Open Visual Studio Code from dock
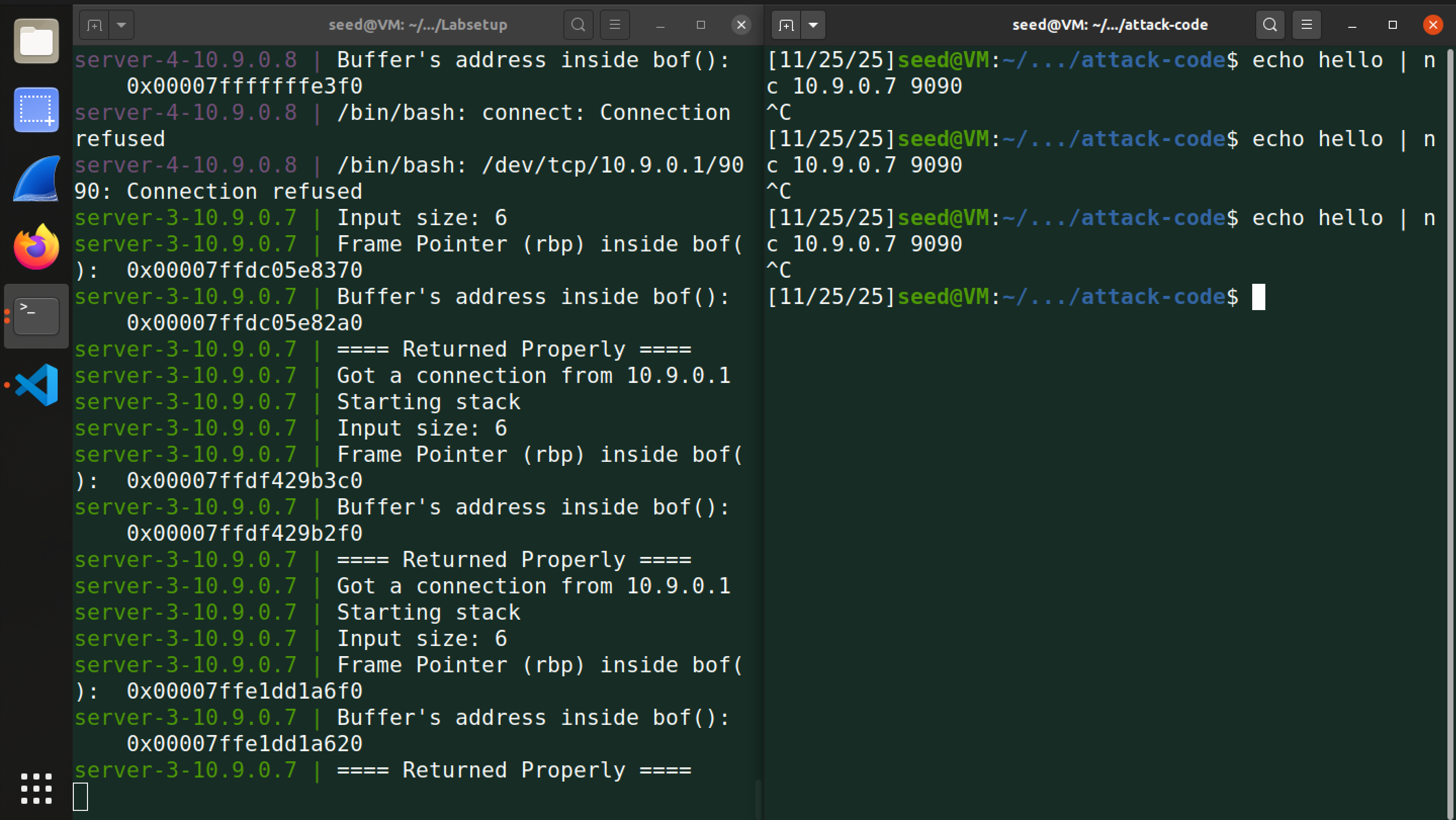Screen dimensions: 1456x820 [36, 385]
